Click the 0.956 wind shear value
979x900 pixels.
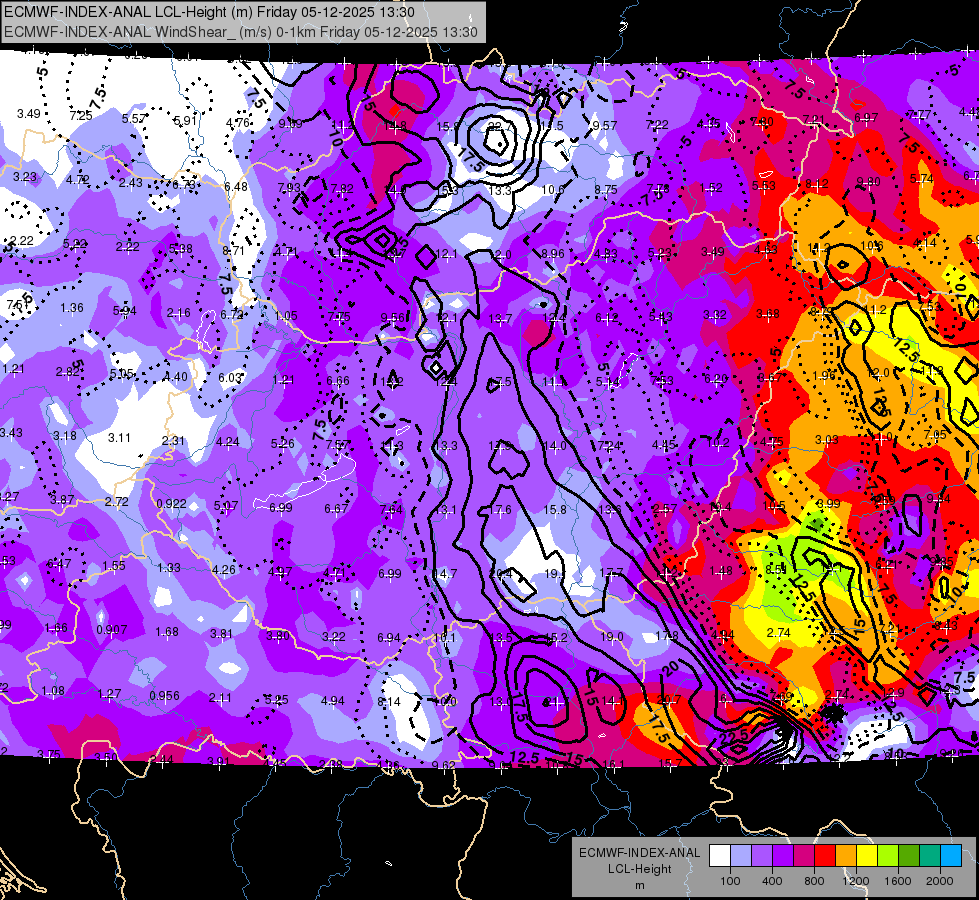click(164, 696)
